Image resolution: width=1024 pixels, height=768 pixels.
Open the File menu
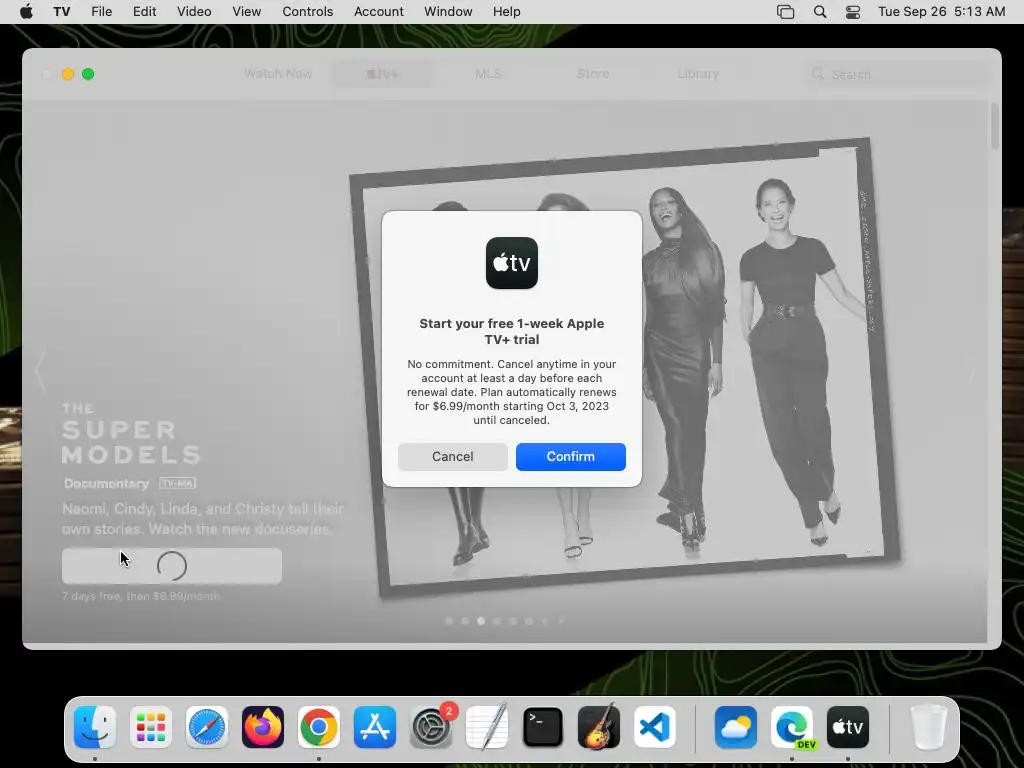[101, 11]
